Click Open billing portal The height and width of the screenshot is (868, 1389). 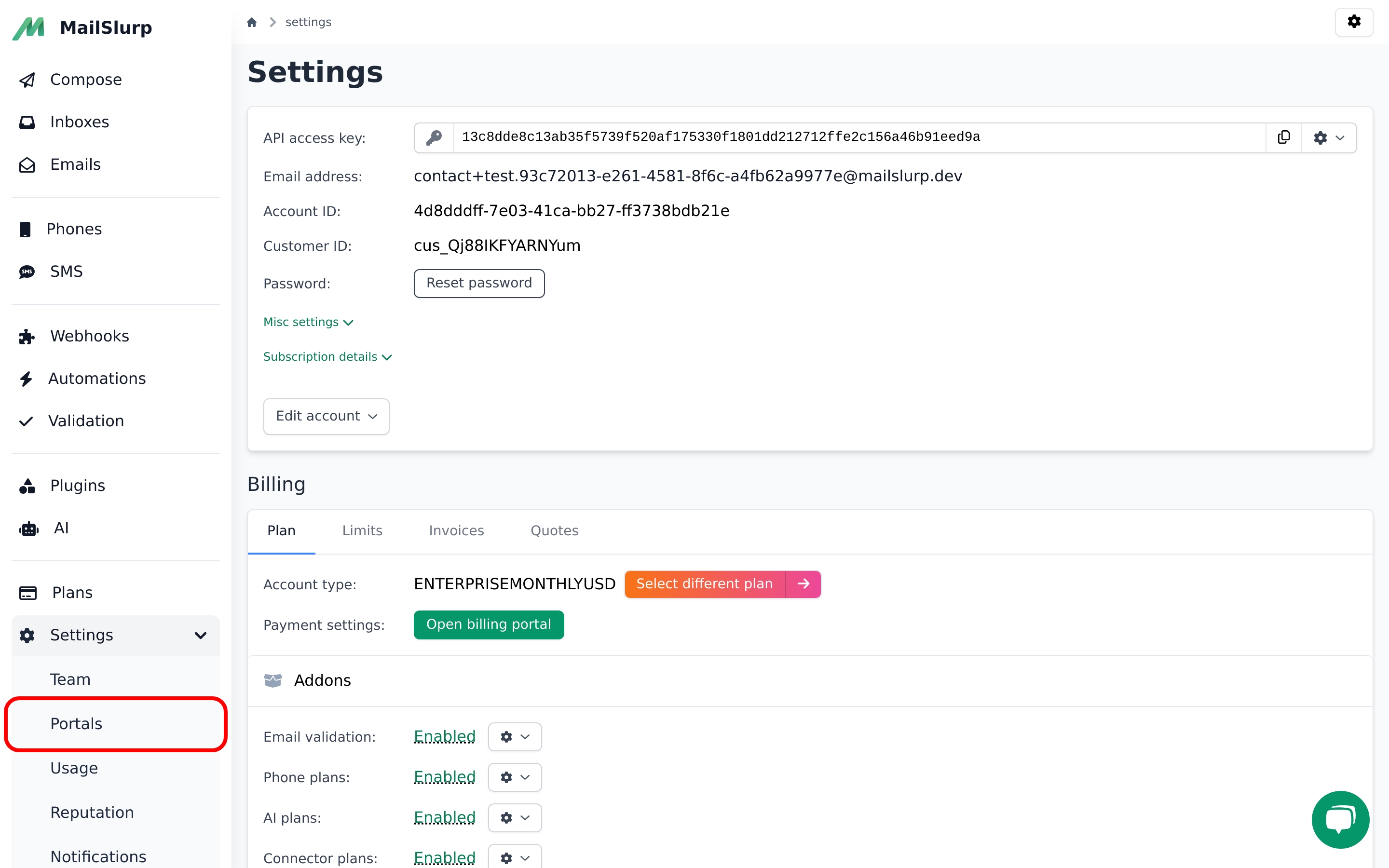(489, 624)
